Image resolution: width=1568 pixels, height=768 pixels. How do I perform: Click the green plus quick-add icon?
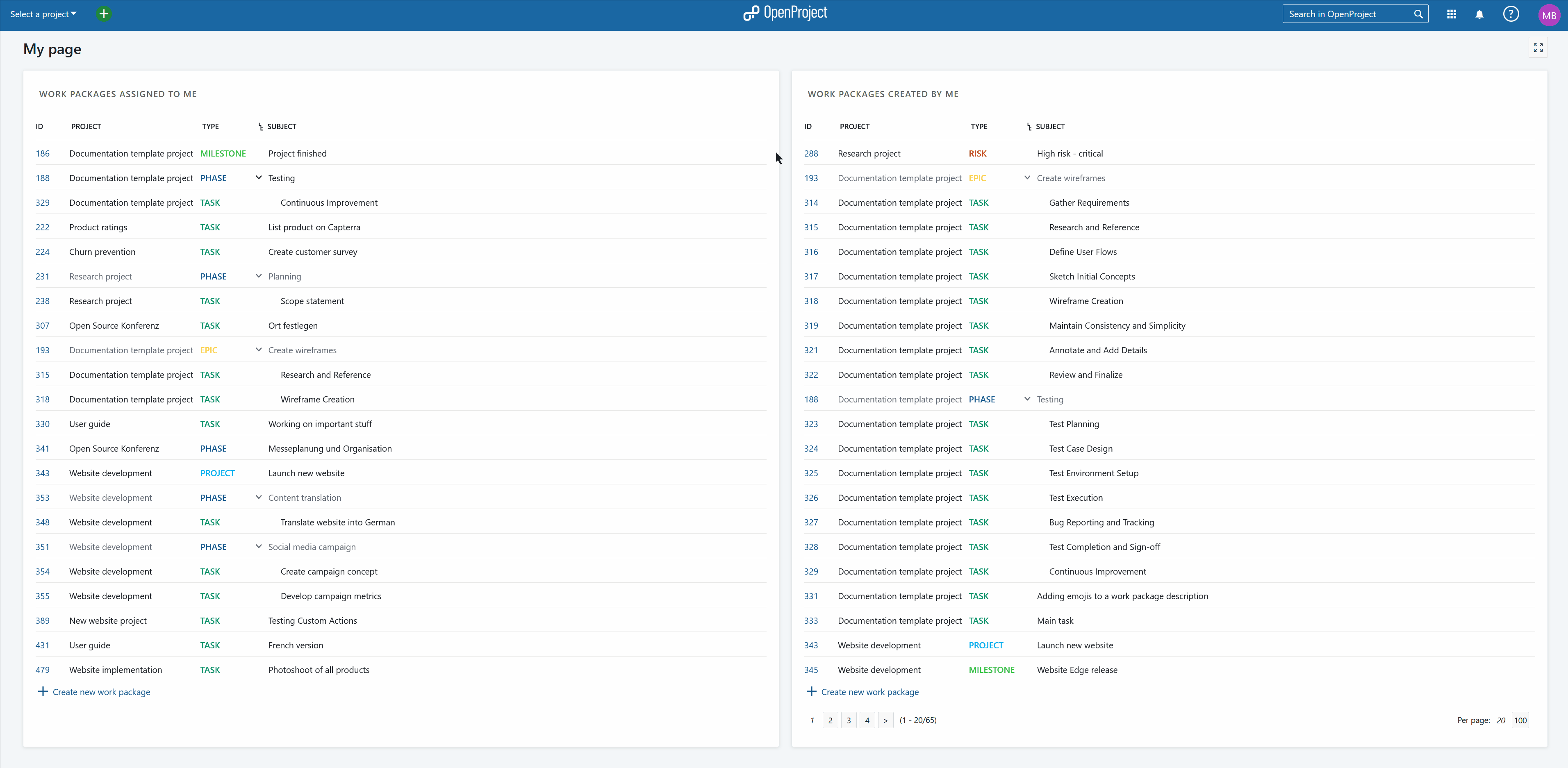pyautogui.click(x=104, y=14)
